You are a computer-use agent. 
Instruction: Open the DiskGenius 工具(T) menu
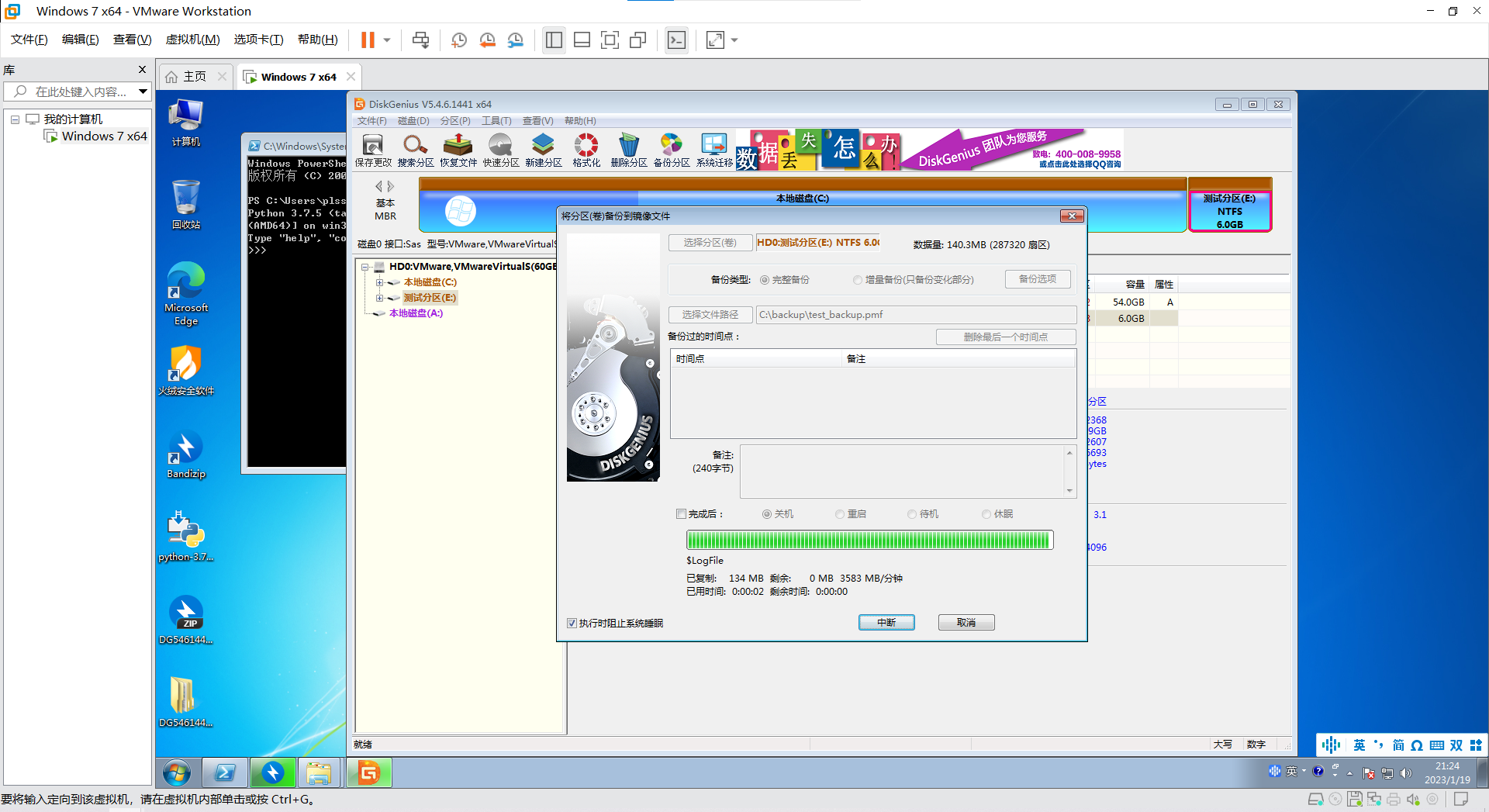[496, 121]
